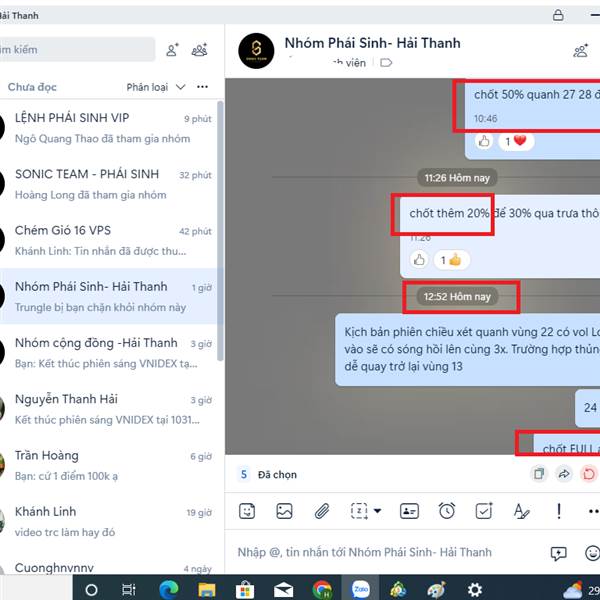Switch to the Chưa đọc tab
Viewport: 600px width, 600px height.
pyautogui.click(x=32, y=87)
